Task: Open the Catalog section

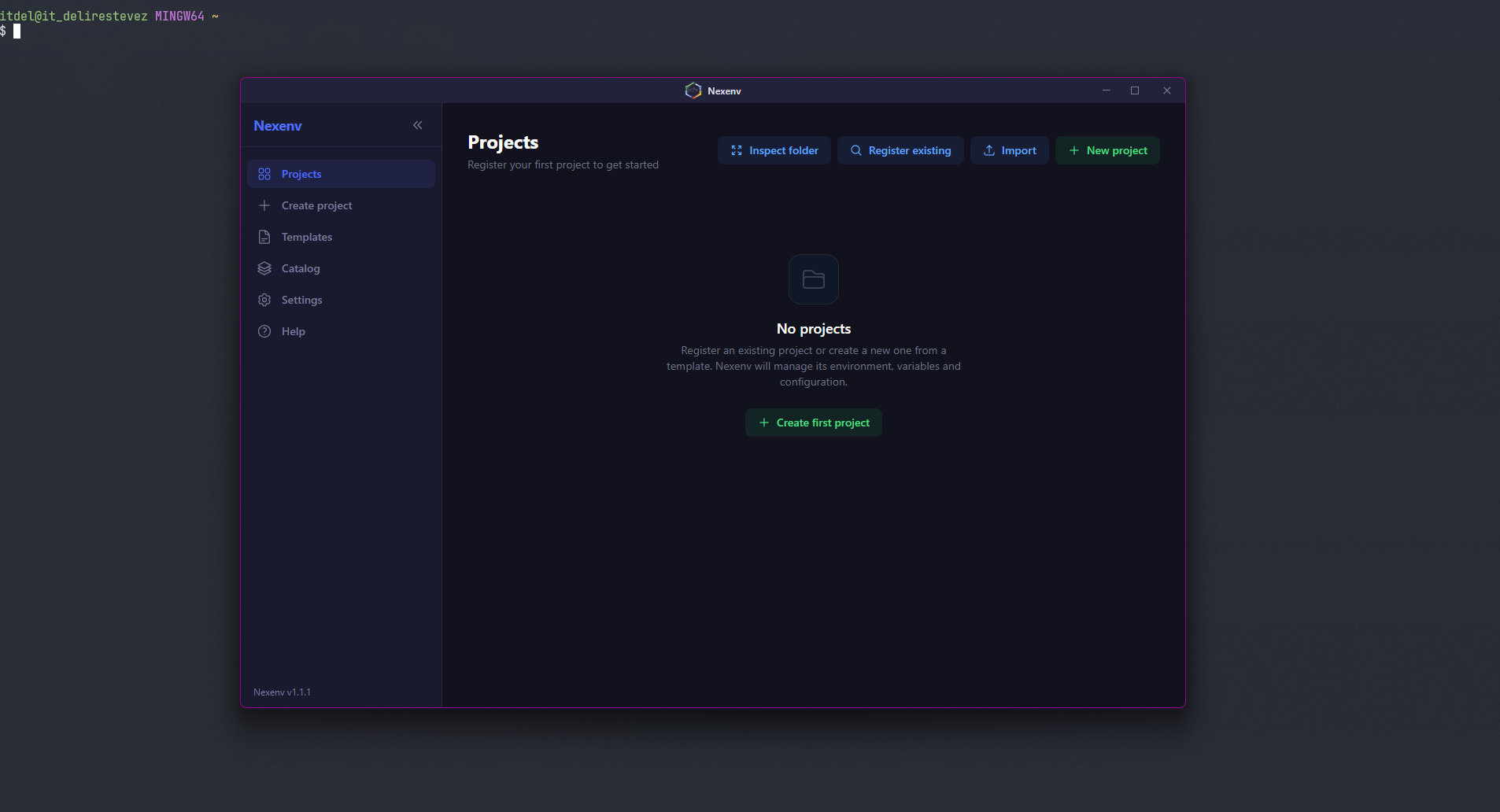Action: tap(341, 268)
